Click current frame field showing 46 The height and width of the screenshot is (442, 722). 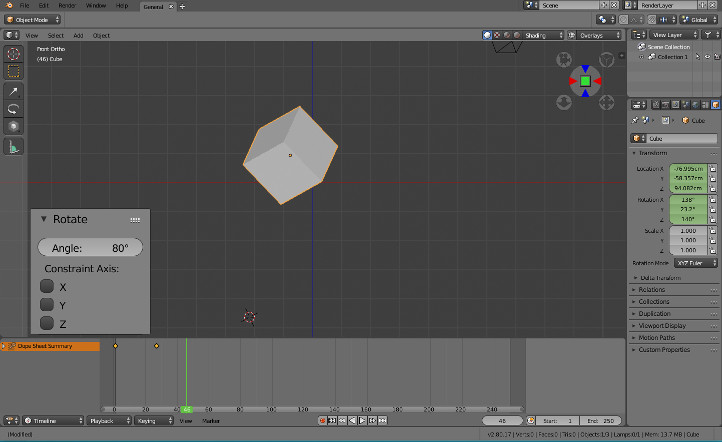[x=502, y=420]
